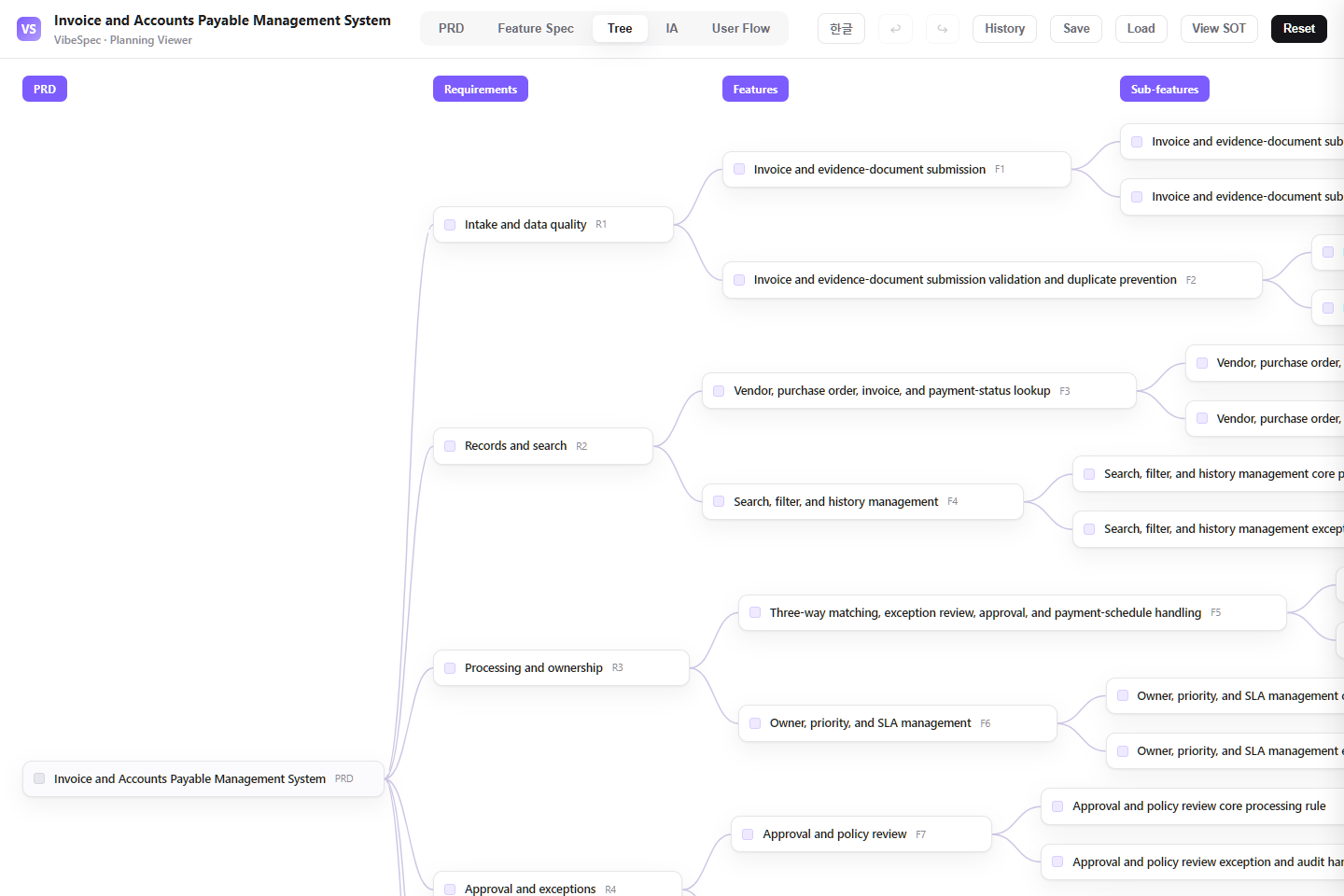Check the Approval policy review core processing checkbox
Screen dimensions: 1344x896
pos(1057,806)
